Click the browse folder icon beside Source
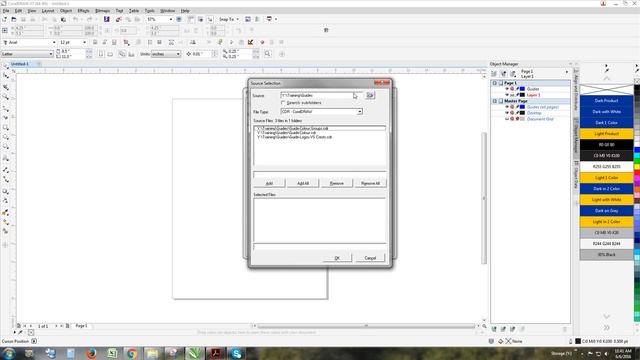640x360 pixels. point(370,95)
